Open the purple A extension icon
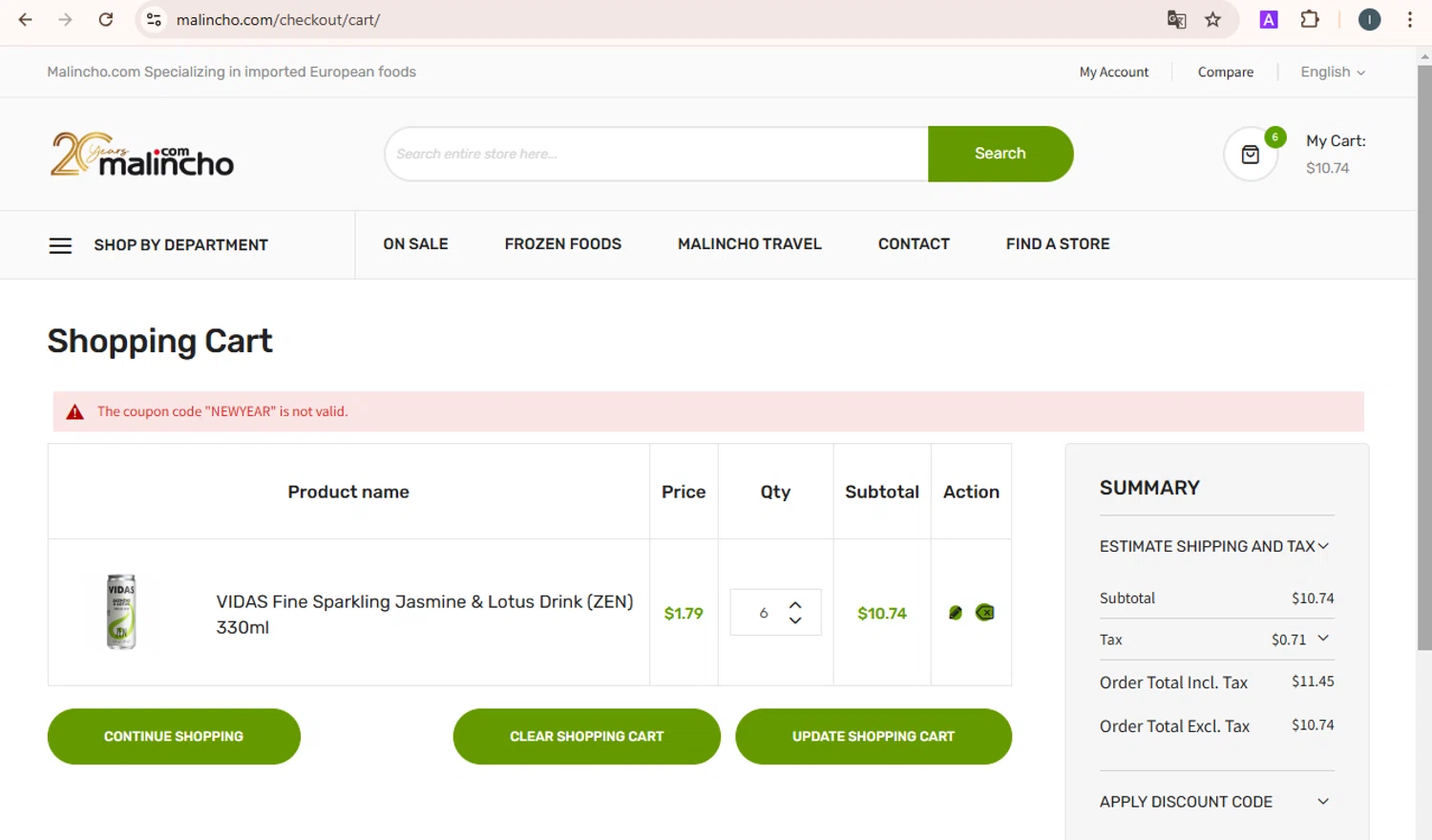Image resolution: width=1432 pixels, height=840 pixels. 1269,19
